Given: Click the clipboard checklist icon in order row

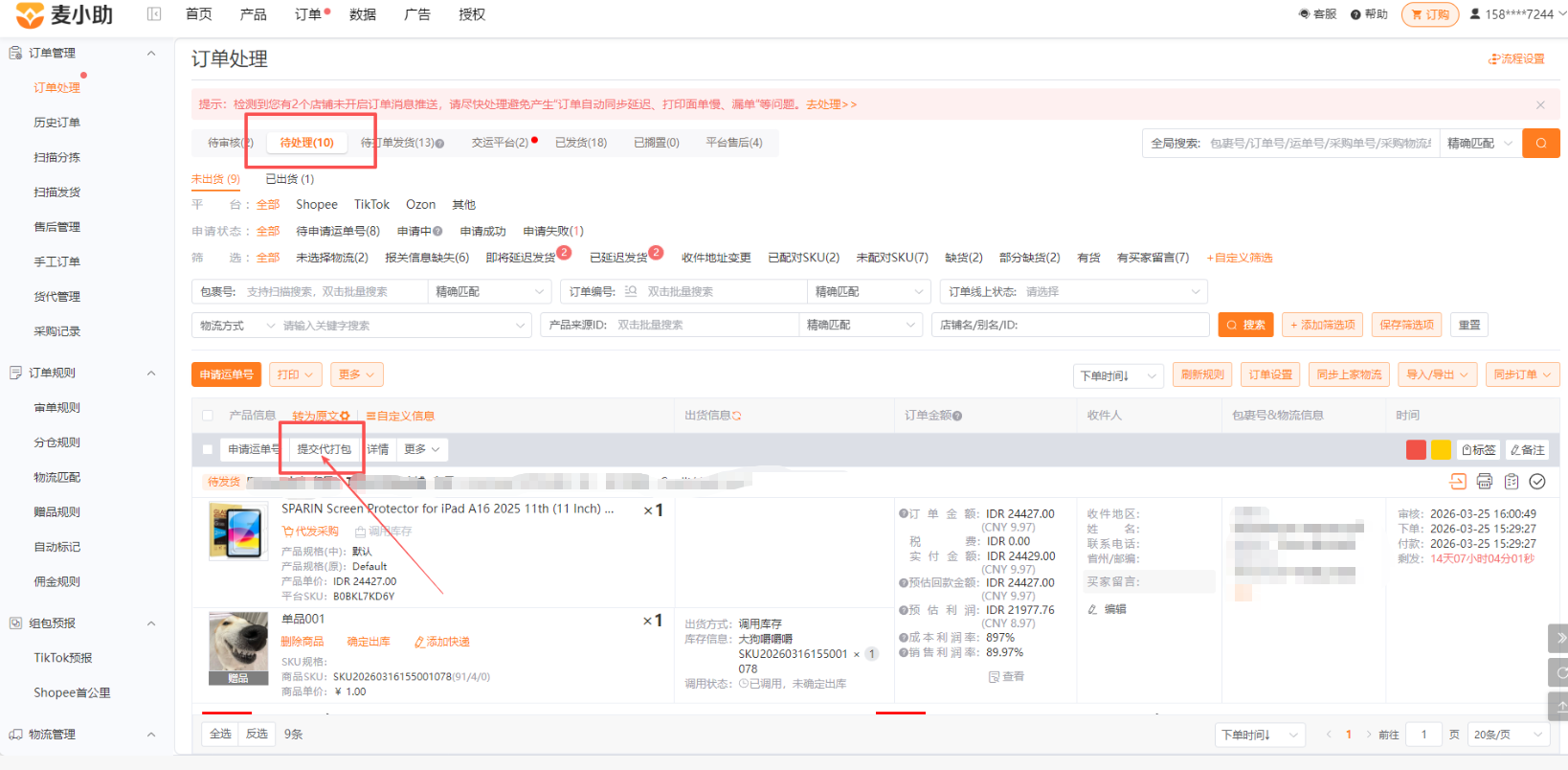Looking at the screenshot, I should pos(1512,482).
